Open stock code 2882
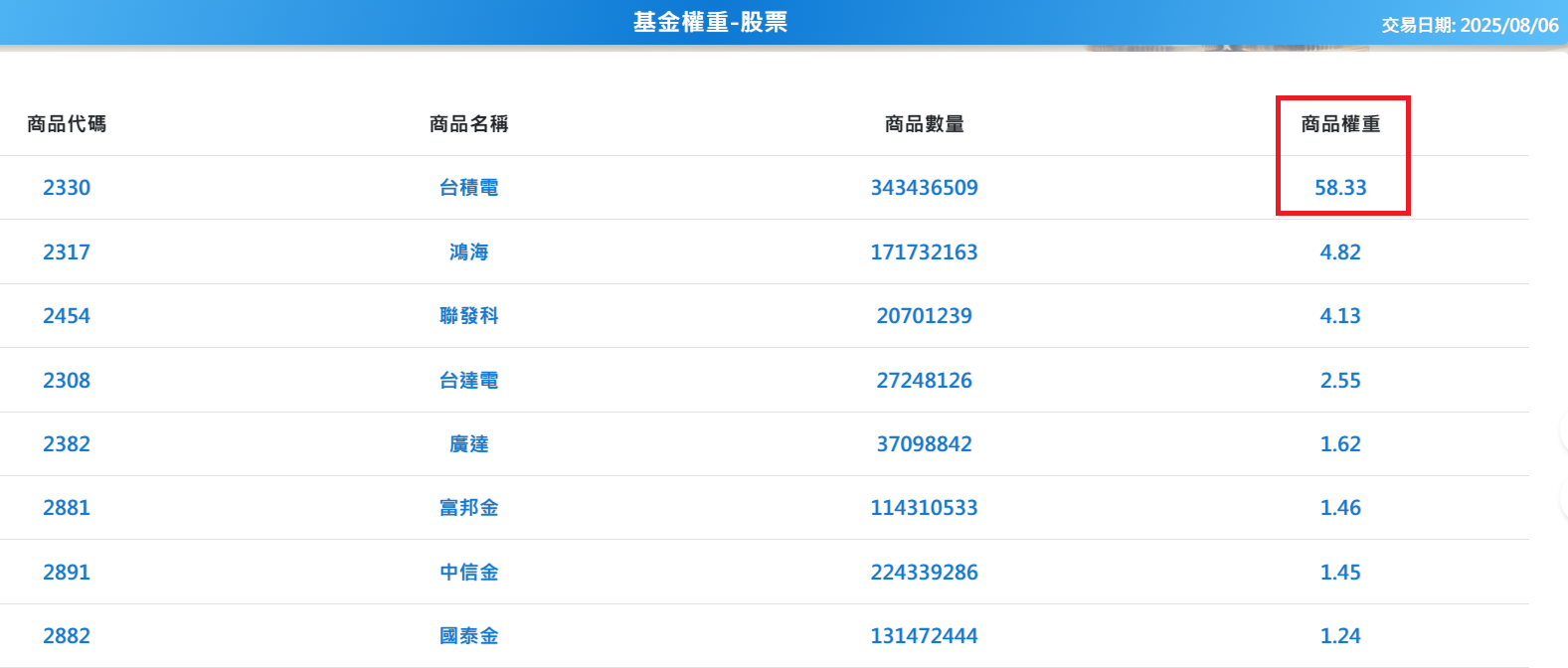Screen dimensions: 1568x668 coord(67,636)
